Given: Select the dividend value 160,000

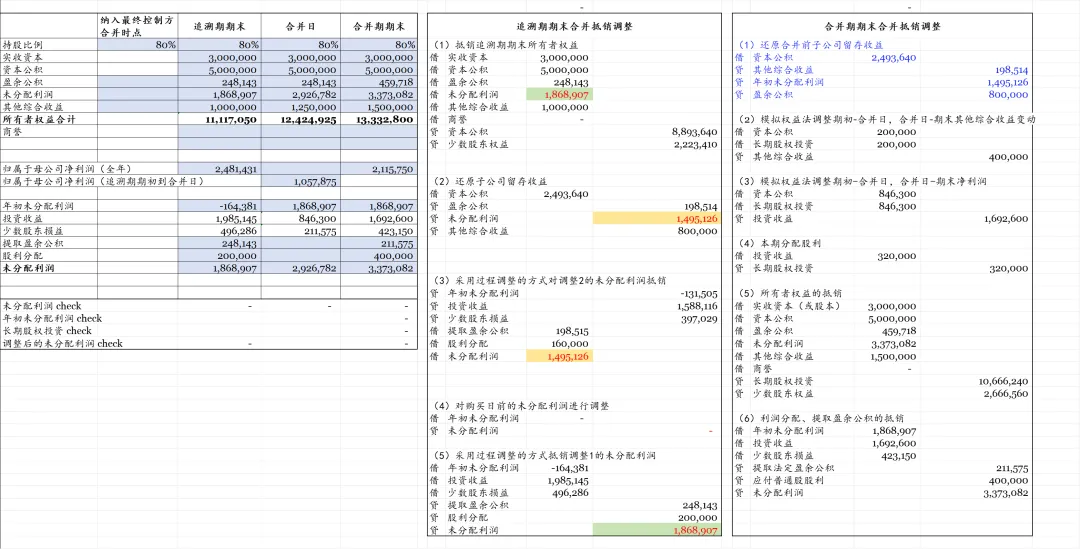Looking at the screenshot, I should tap(570, 343).
